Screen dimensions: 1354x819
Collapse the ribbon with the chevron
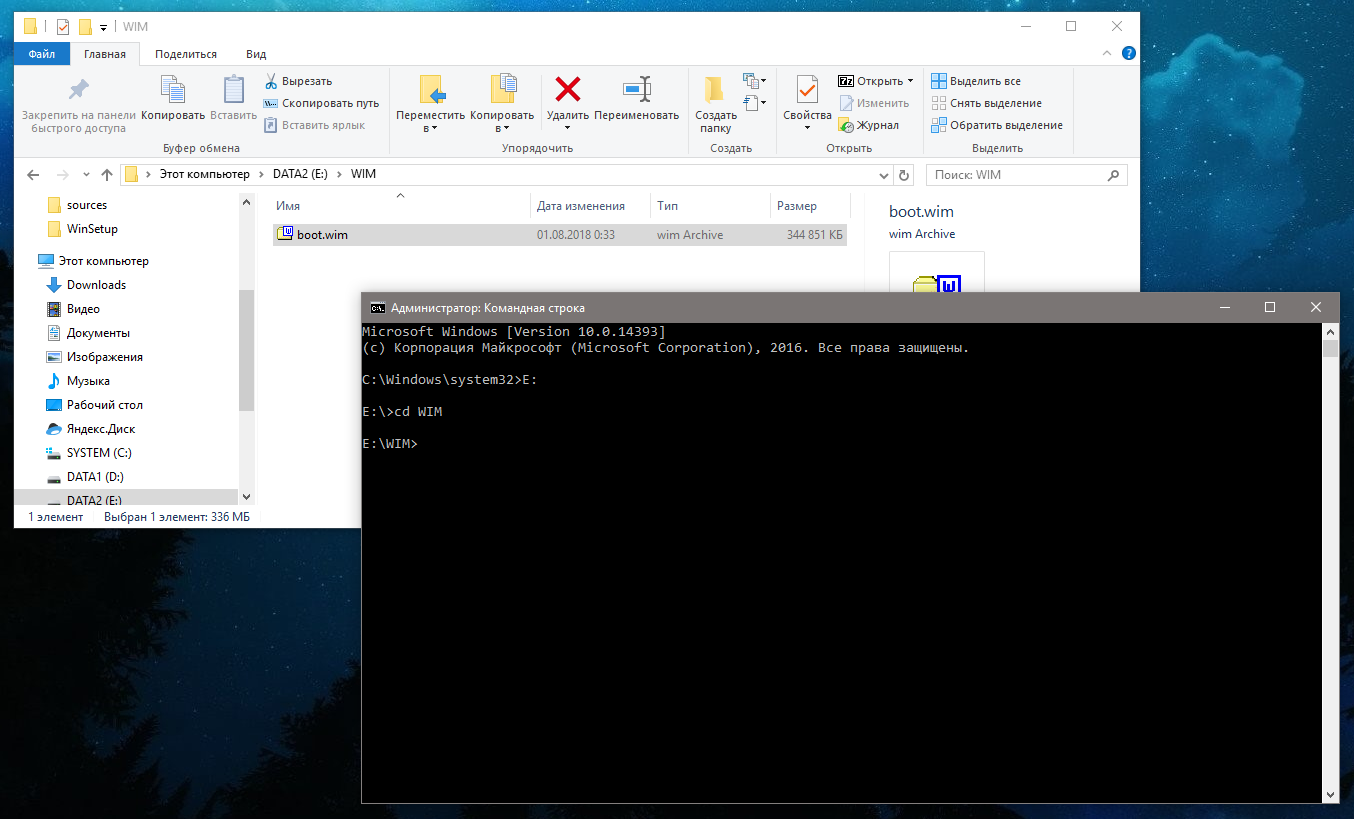click(x=1107, y=53)
